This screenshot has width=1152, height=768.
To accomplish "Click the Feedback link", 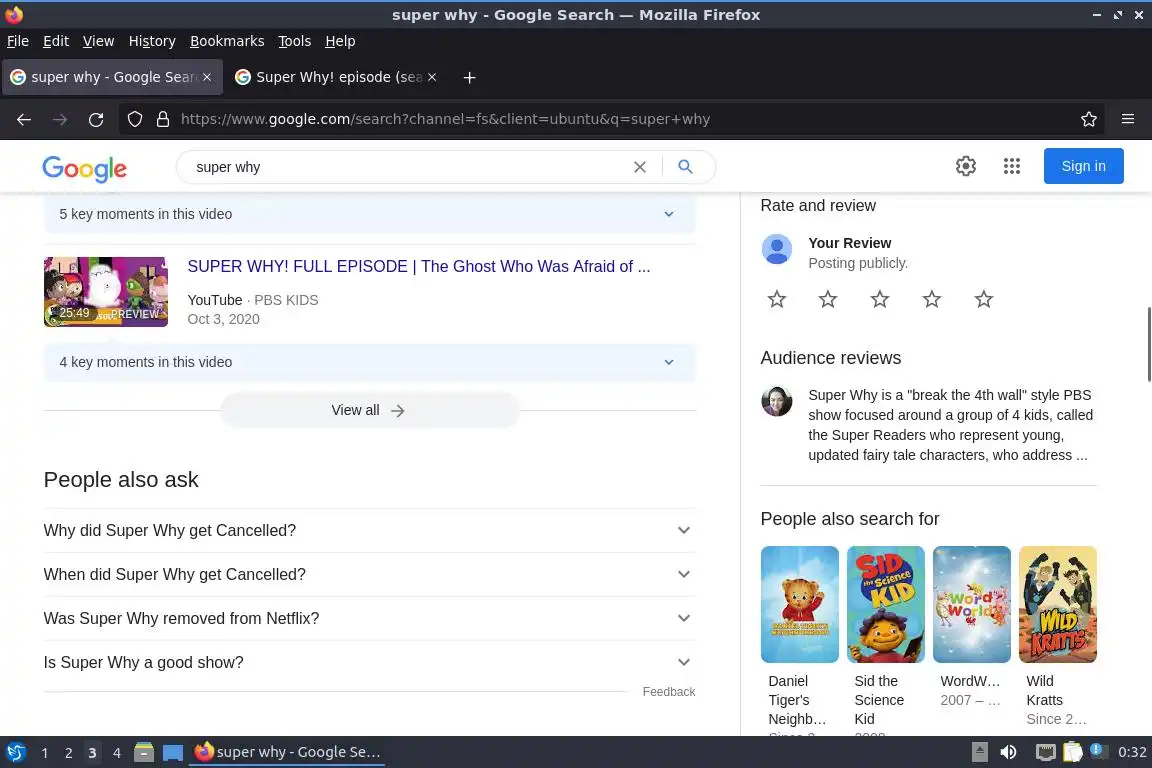I will point(669,692).
